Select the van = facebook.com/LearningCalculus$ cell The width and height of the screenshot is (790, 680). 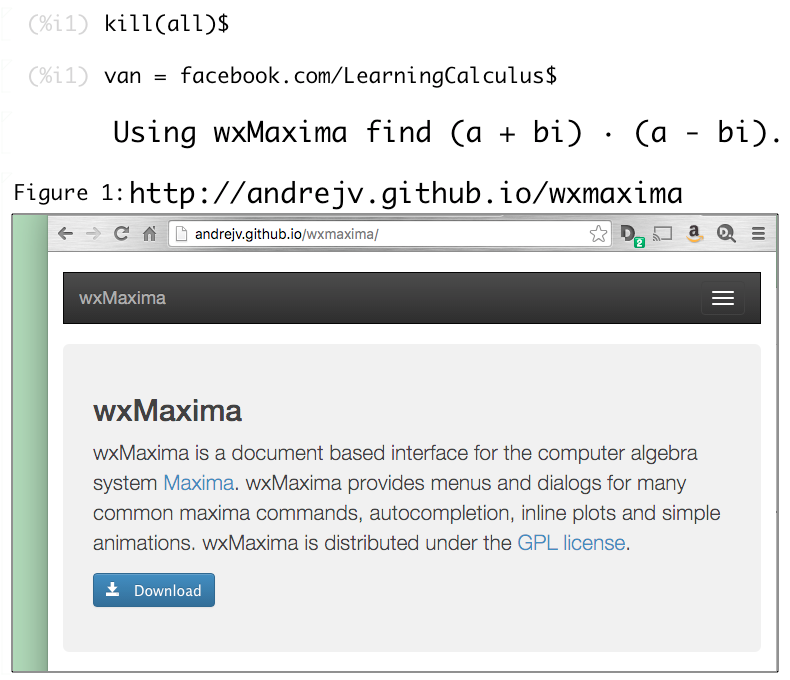coord(331,76)
